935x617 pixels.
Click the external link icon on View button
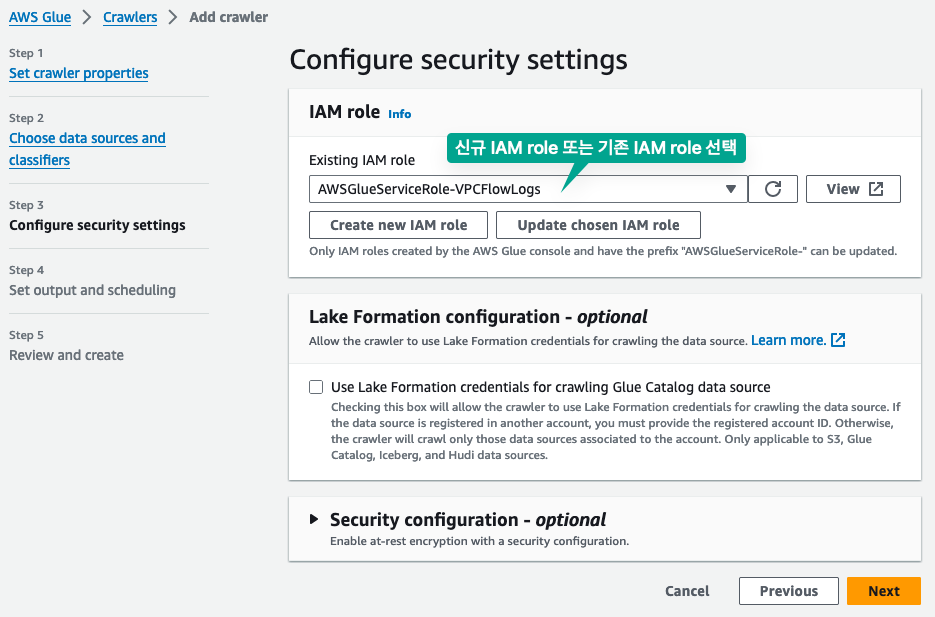pyautogui.click(x=876, y=189)
